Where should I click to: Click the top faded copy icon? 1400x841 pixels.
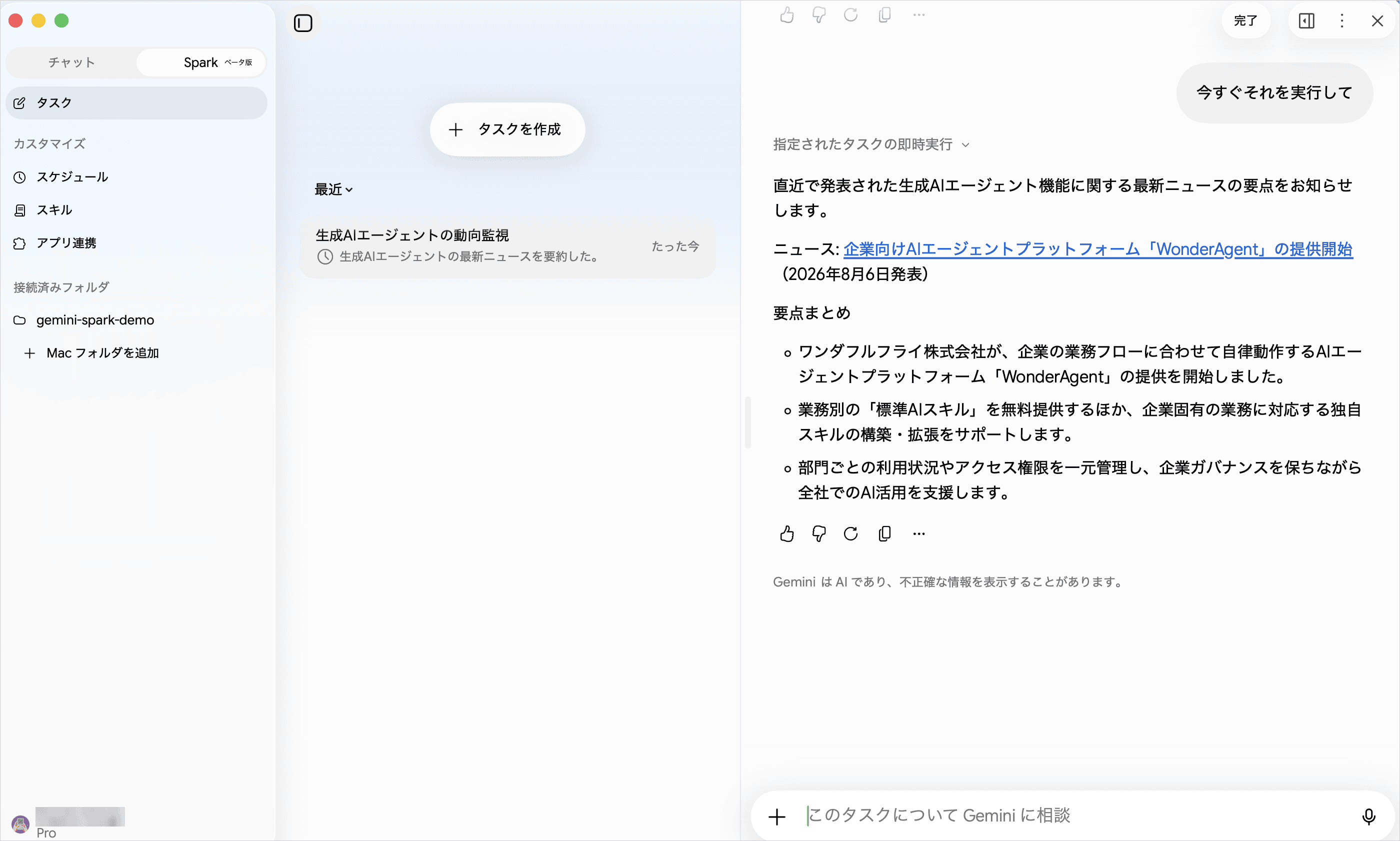[884, 14]
